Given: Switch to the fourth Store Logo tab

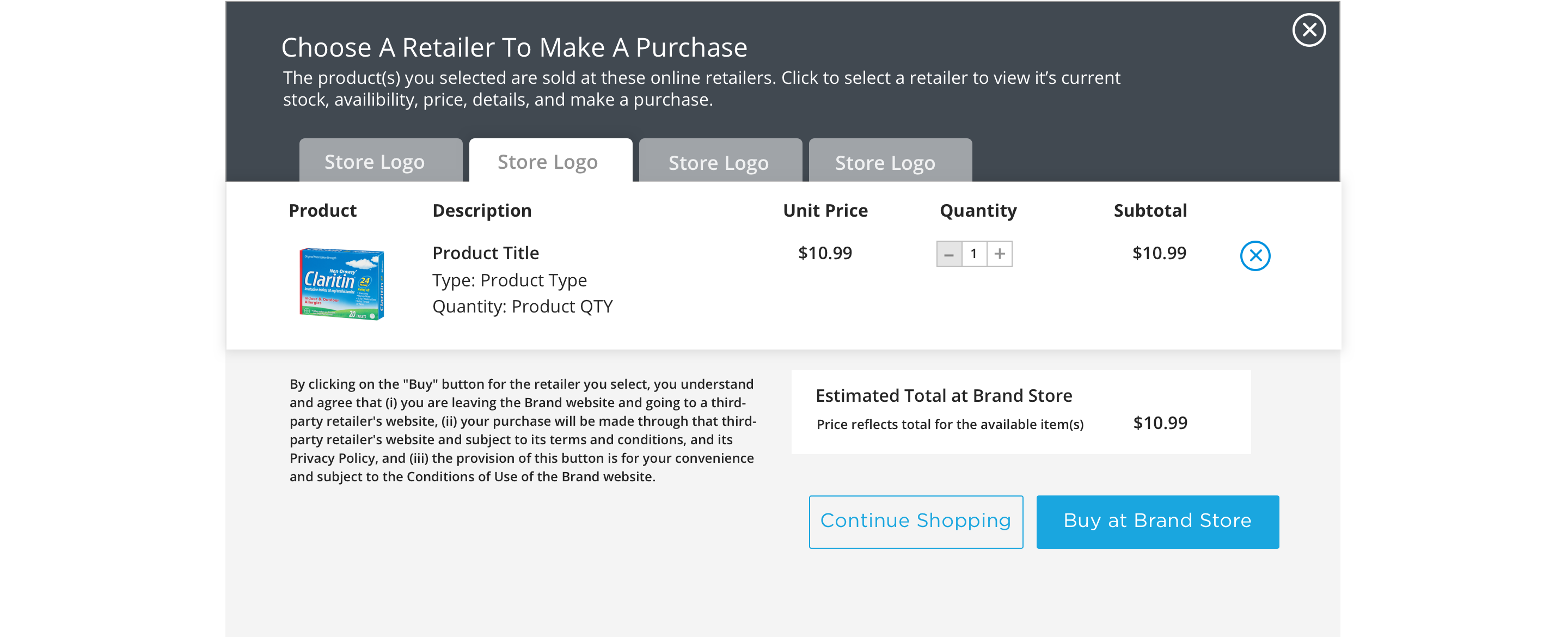Looking at the screenshot, I should coord(890,160).
